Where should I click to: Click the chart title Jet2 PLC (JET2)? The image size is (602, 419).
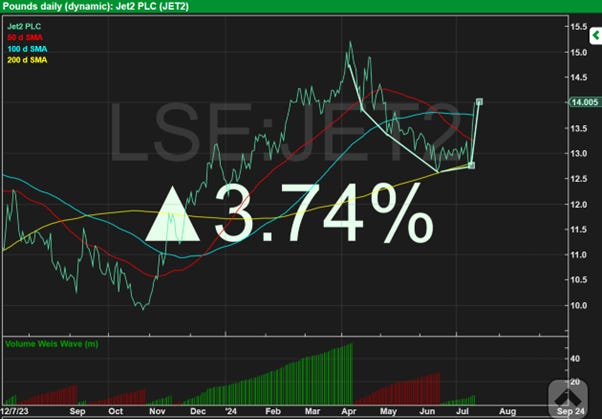[x=152, y=7]
